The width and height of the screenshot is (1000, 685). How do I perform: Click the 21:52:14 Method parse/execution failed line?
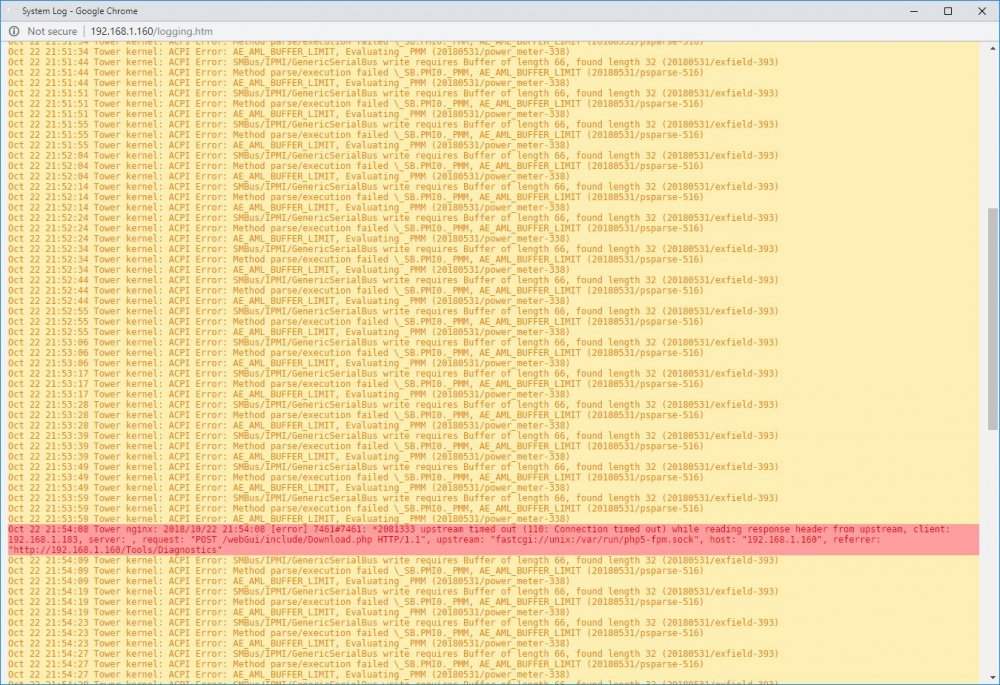coord(355,197)
